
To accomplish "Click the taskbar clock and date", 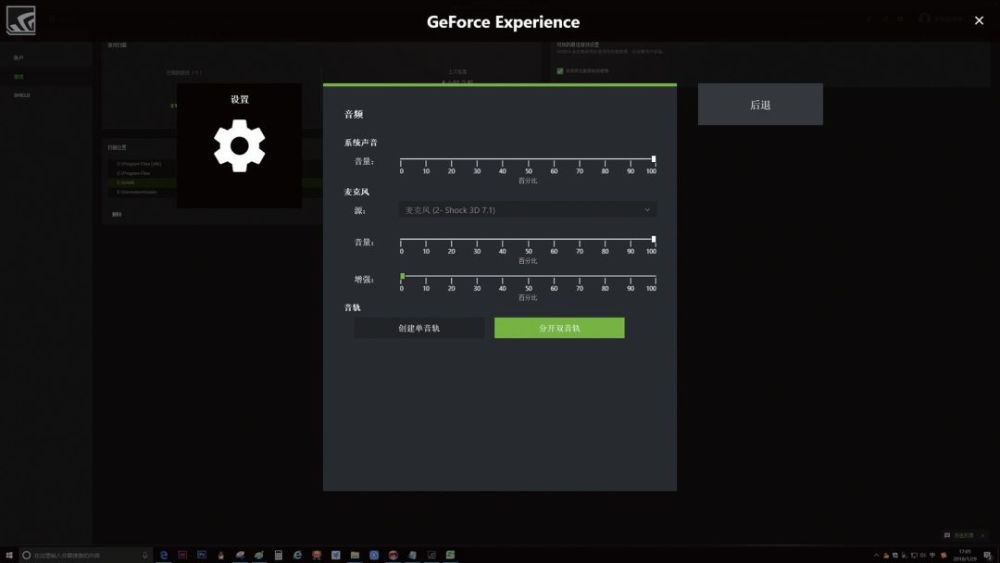I will [x=965, y=555].
